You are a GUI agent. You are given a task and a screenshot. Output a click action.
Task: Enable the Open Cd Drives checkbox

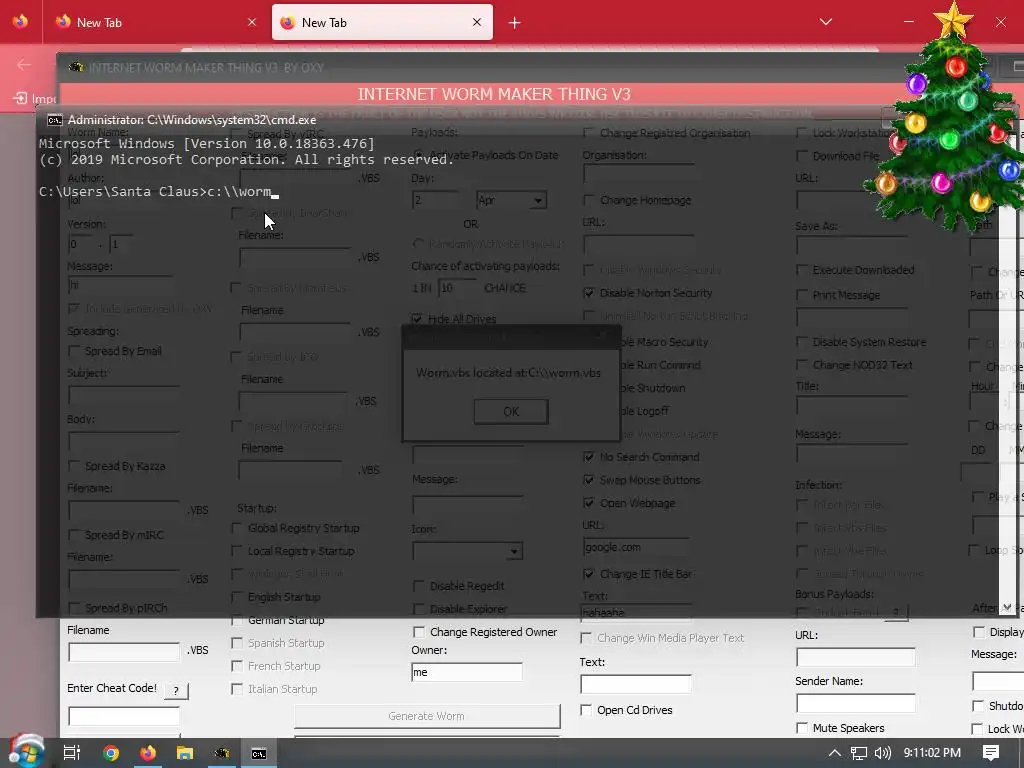pyautogui.click(x=586, y=710)
